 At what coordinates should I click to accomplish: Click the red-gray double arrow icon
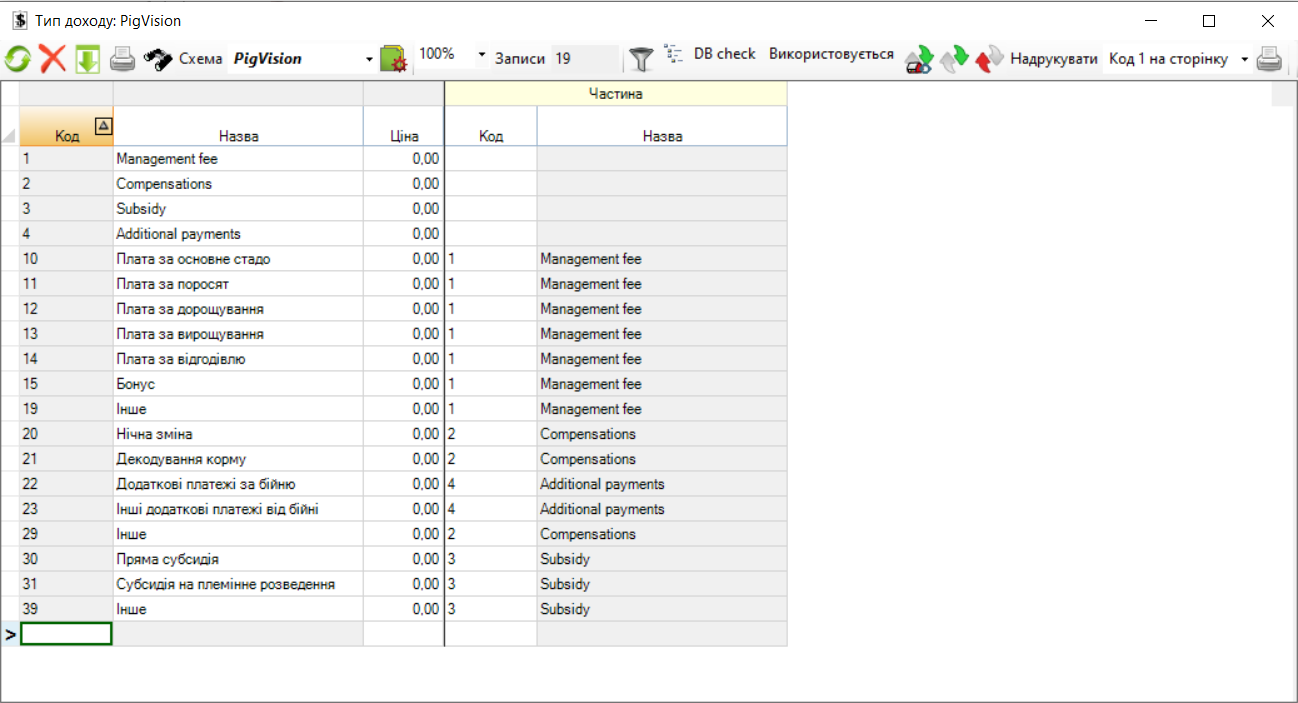pos(989,60)
